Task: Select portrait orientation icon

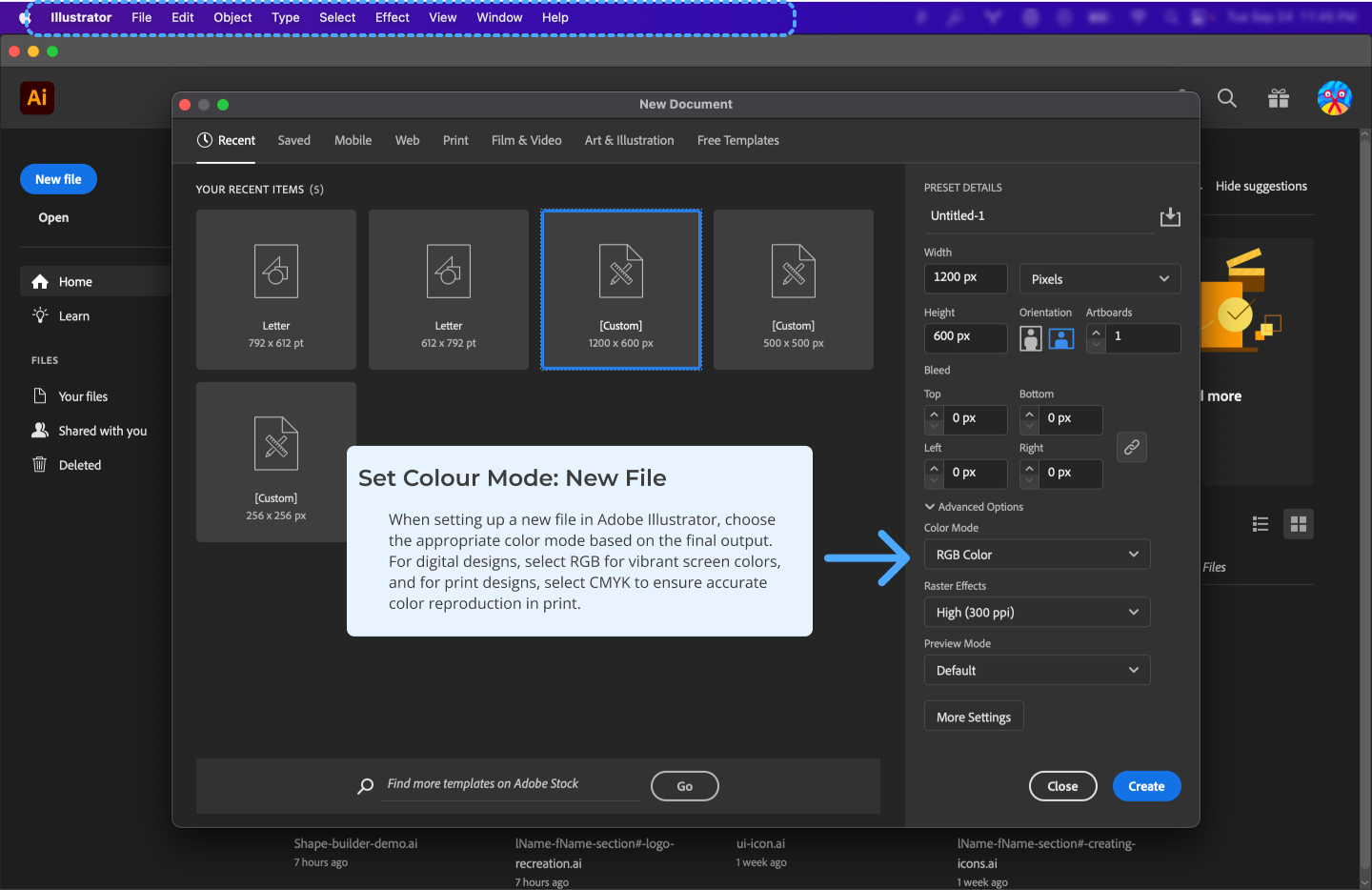Action: coord(1031,338)
